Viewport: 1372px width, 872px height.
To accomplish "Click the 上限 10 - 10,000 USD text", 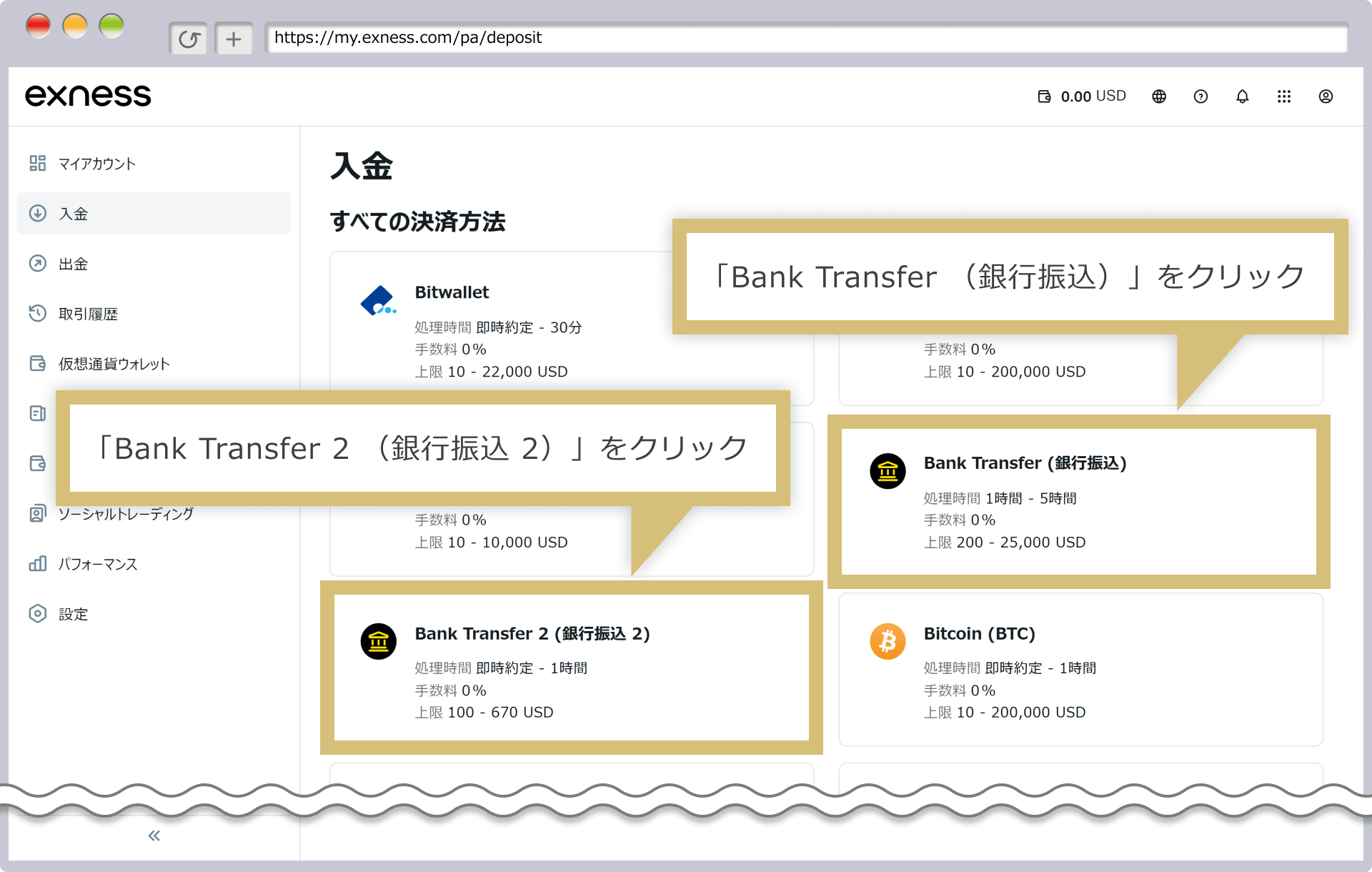I will click(491, 542).
